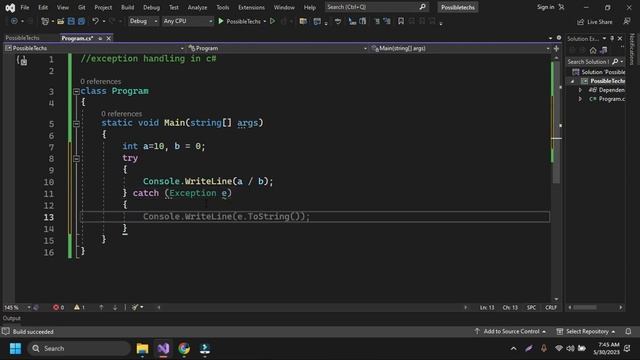
Task: Click Select Repository button
Action: point(587,331)
